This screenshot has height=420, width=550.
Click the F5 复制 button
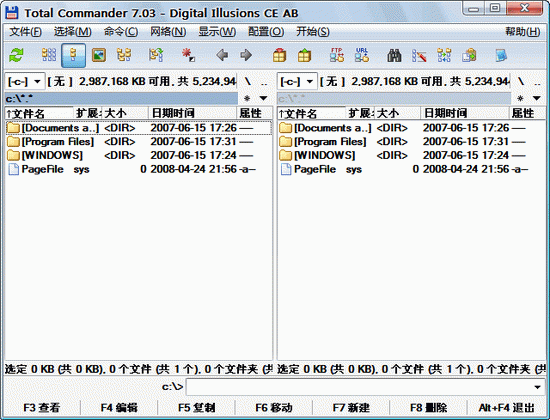[196, 408]
